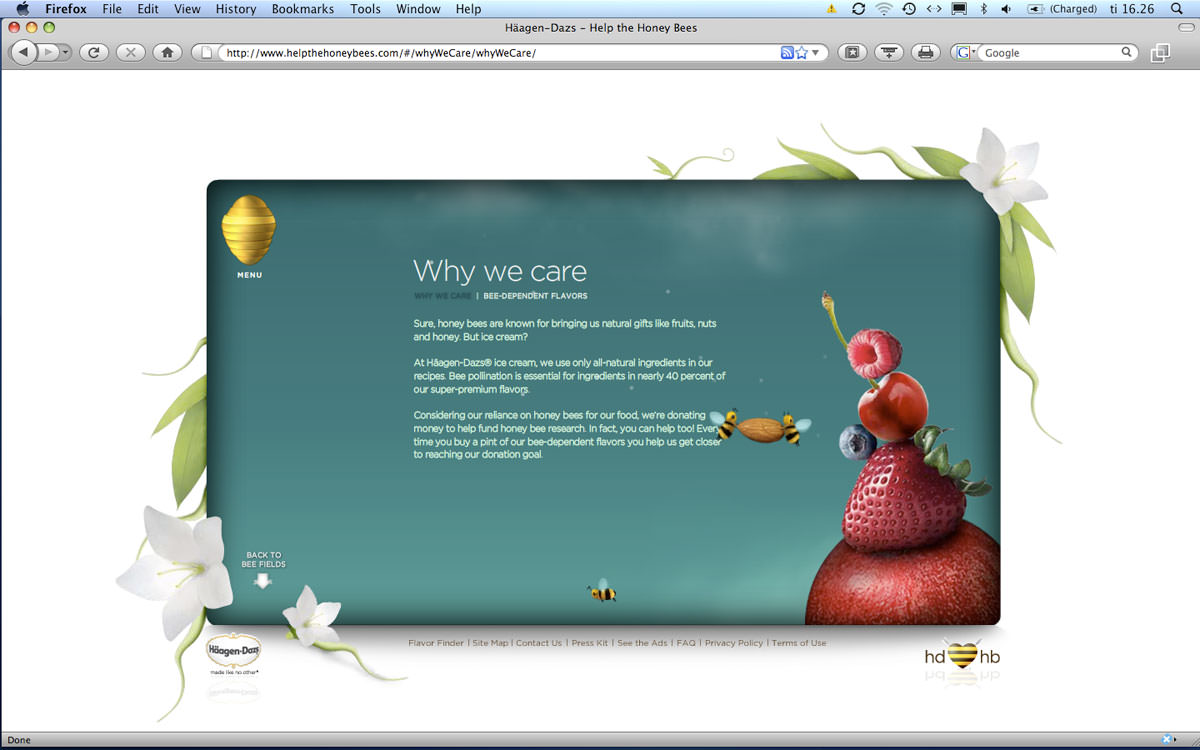This screenshot has width=1200, height=750.
Task: Click the sync icon in menu bar
Action: coord(858,9)
